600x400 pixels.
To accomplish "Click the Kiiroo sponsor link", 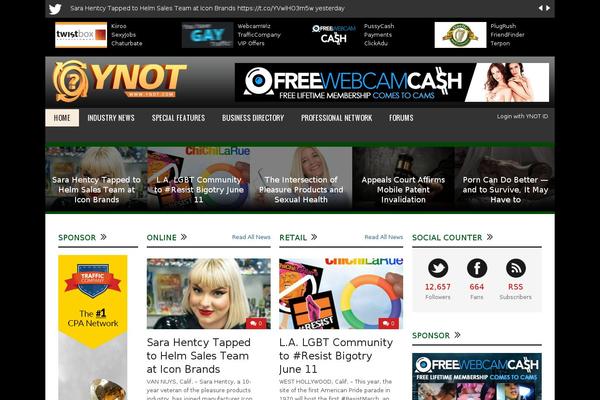I will (119, 26).
